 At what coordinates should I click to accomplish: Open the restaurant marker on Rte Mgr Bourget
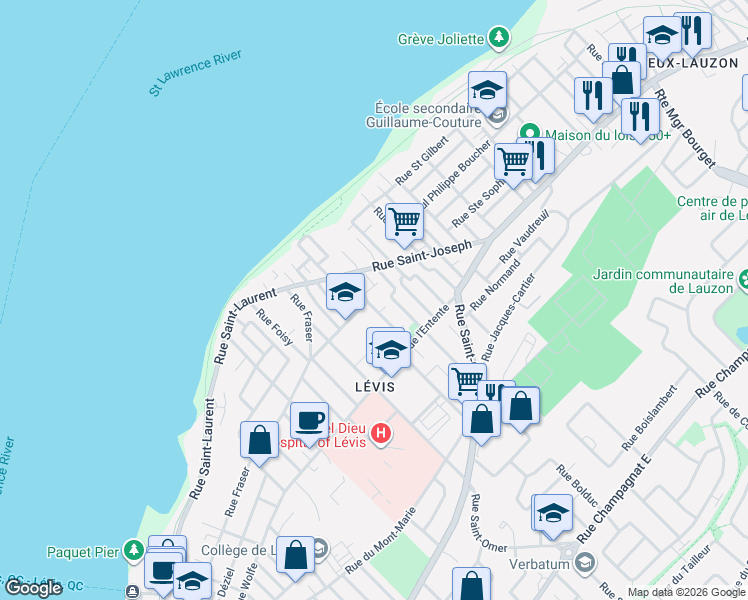tap(641, 117)
